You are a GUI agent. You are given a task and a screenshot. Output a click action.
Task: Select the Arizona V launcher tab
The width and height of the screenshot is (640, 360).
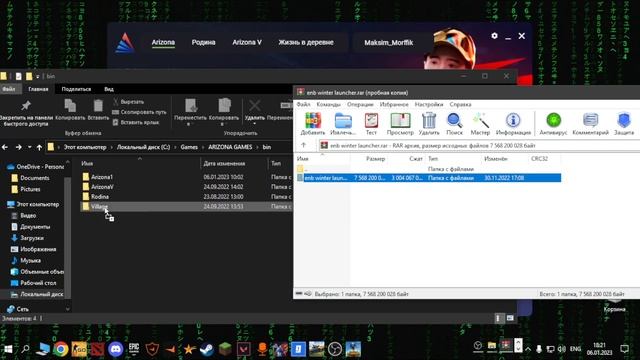(x=247, y=42)
